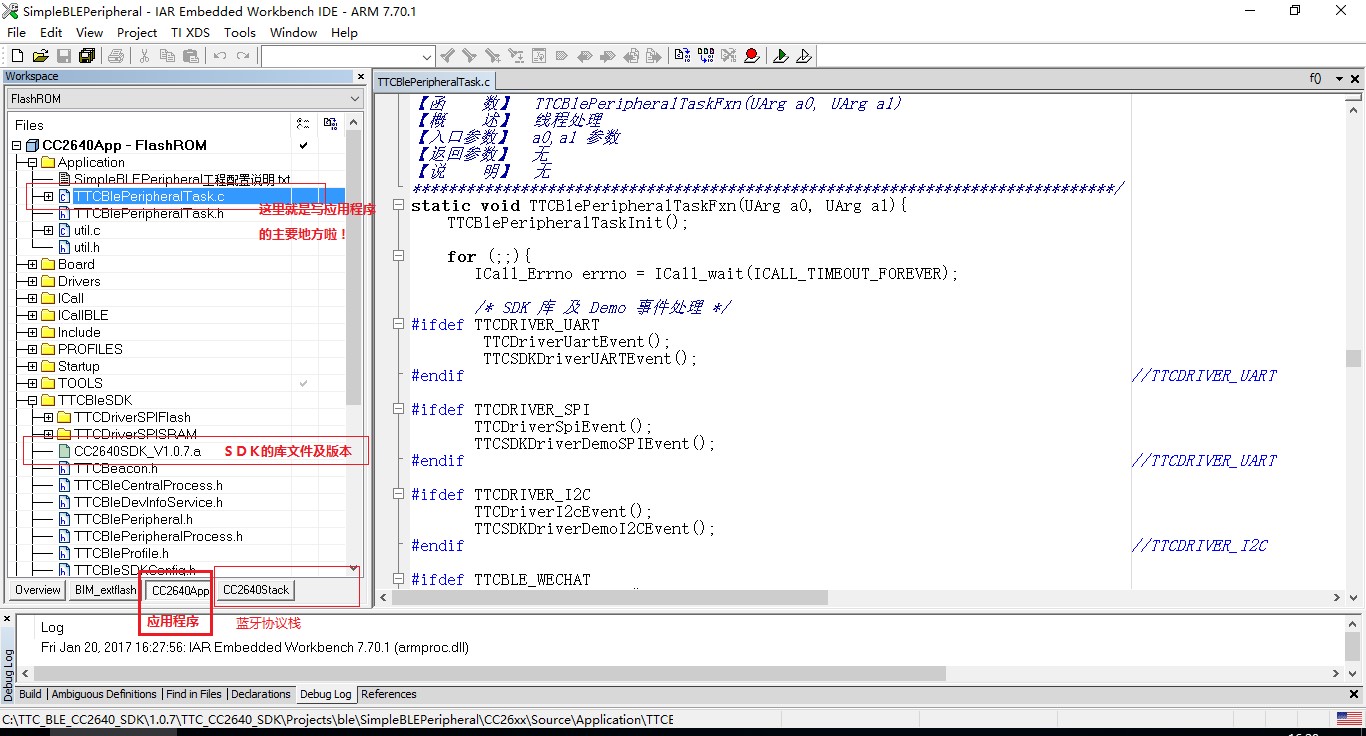The width and height of the screenshot is (1366, 736).
Task: Expand the PROFILES folder
Action: pyautogui.click(x=32, y=349)
